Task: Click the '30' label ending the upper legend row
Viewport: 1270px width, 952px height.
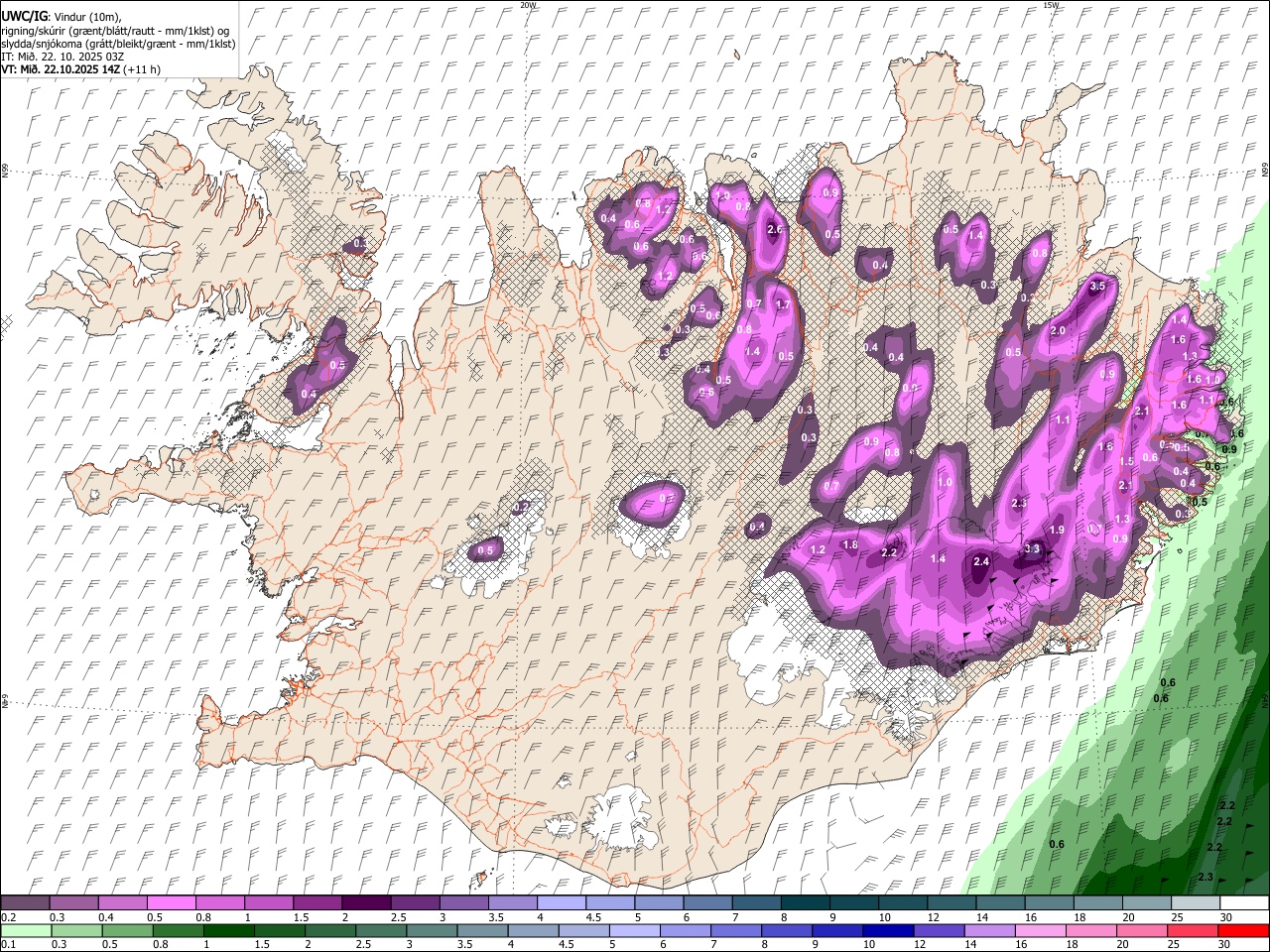Action: (x=1225, y=917)
